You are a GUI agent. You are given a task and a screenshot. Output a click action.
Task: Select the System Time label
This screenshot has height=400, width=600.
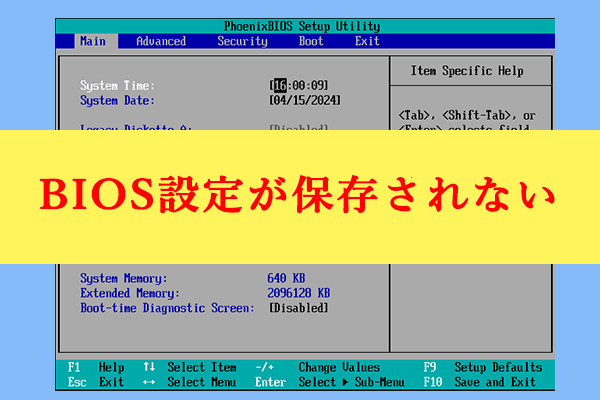(117, 86)
